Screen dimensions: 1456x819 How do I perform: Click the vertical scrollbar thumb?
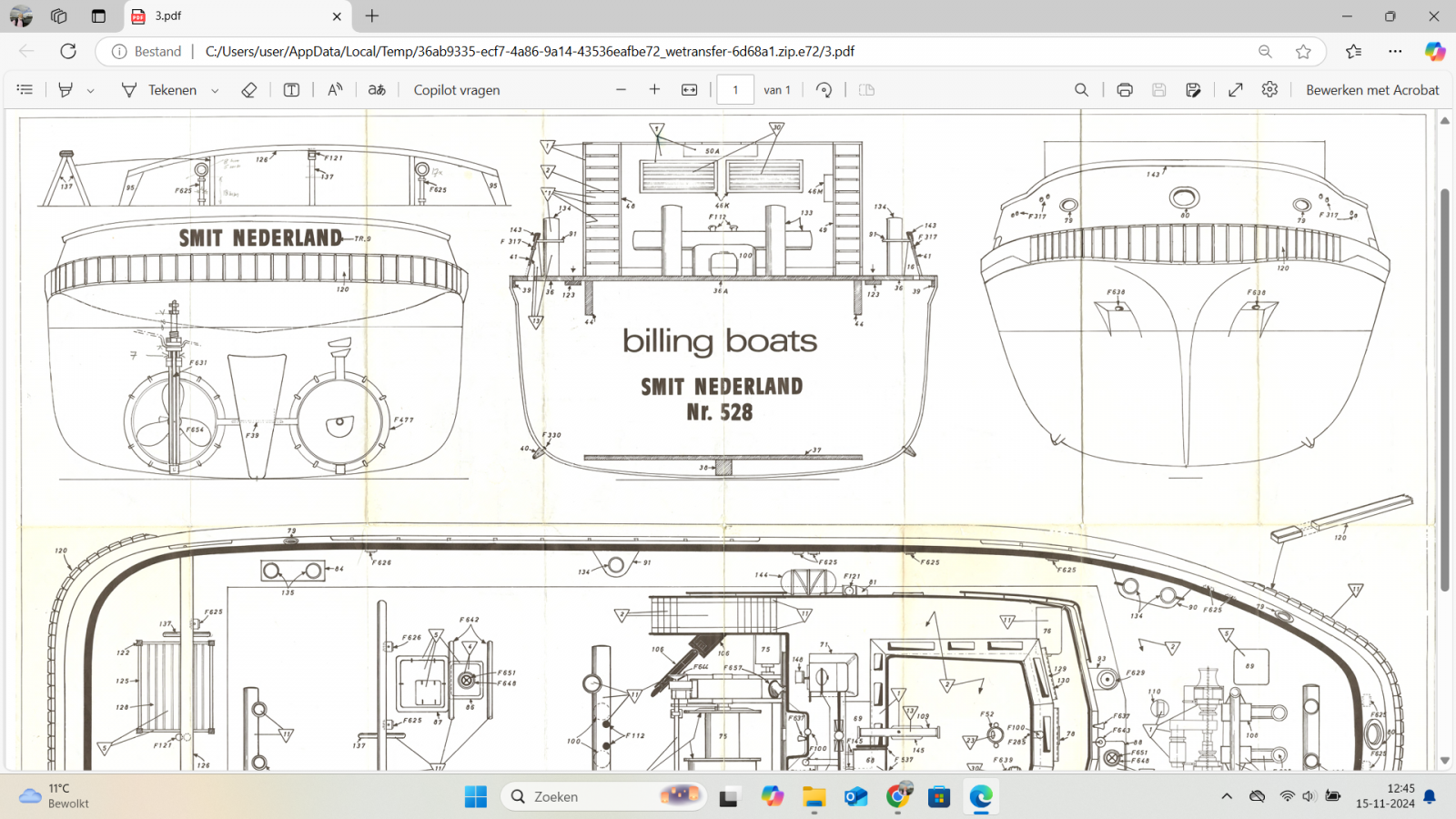[1444, 389]
